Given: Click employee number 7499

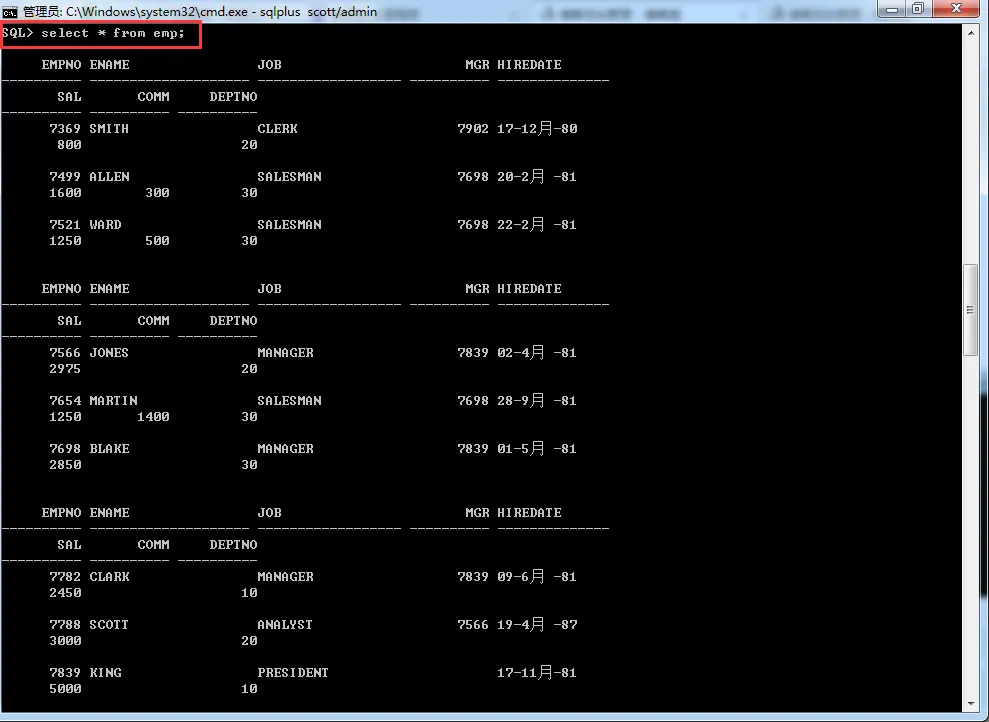Looking at the screenshot, I should click(65, 177).
